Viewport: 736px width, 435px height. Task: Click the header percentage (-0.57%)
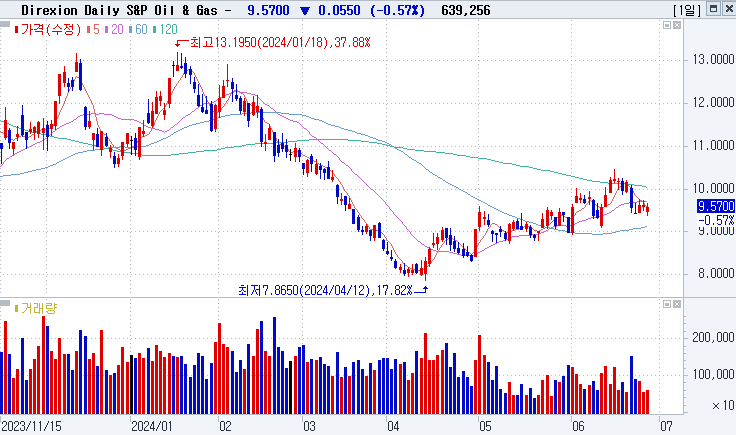[397, 10]
